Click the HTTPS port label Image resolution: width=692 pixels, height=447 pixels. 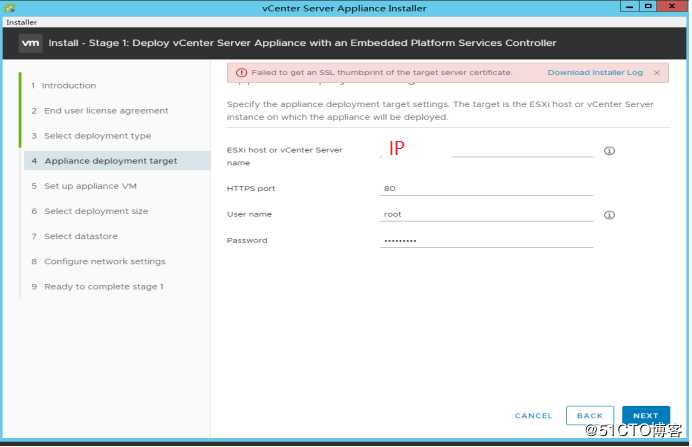pyautogui.click(x=251, y=188)
